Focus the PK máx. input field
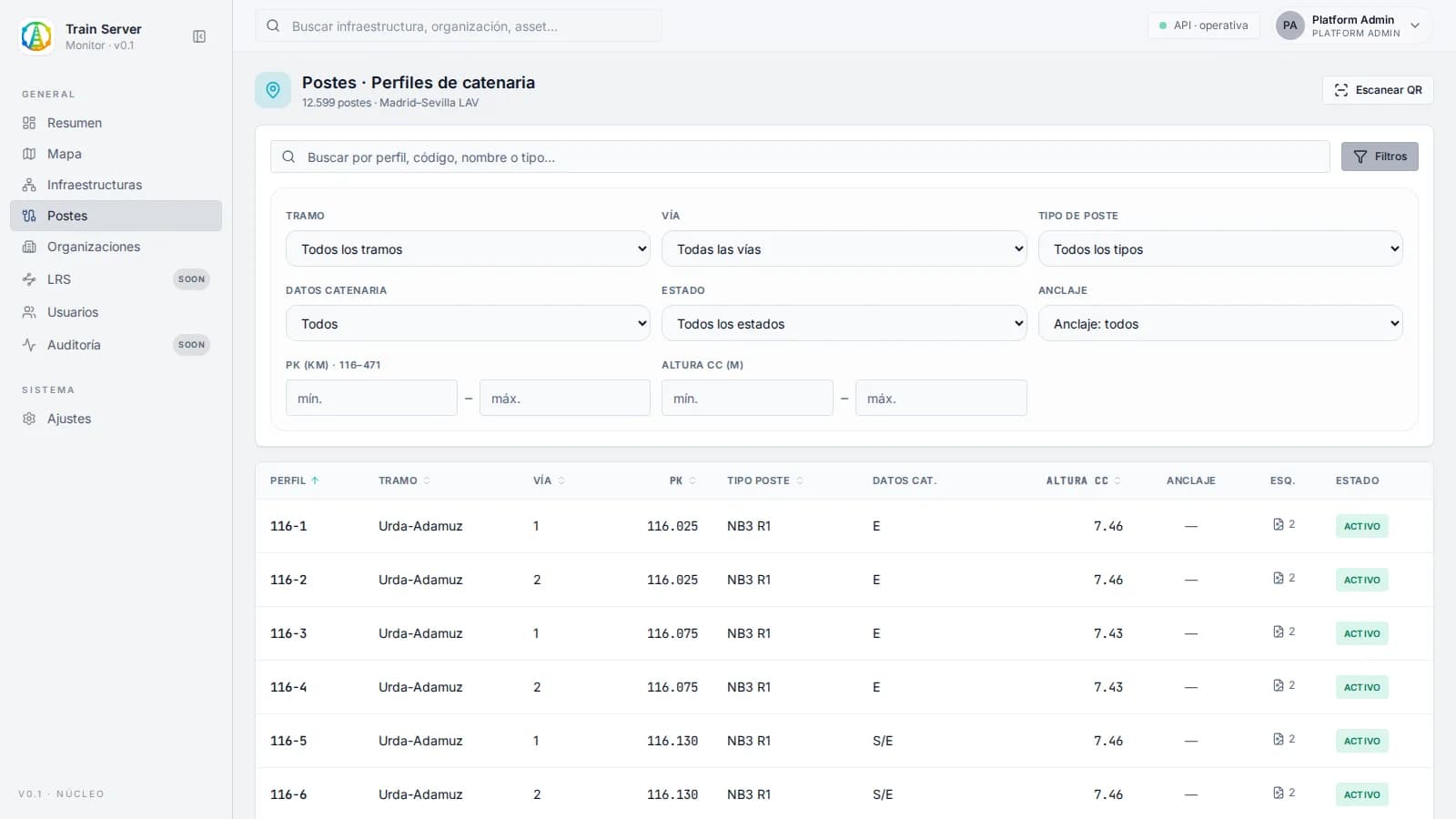The image size is (1456, 819). pyautogui.click(x=565, y=398)
